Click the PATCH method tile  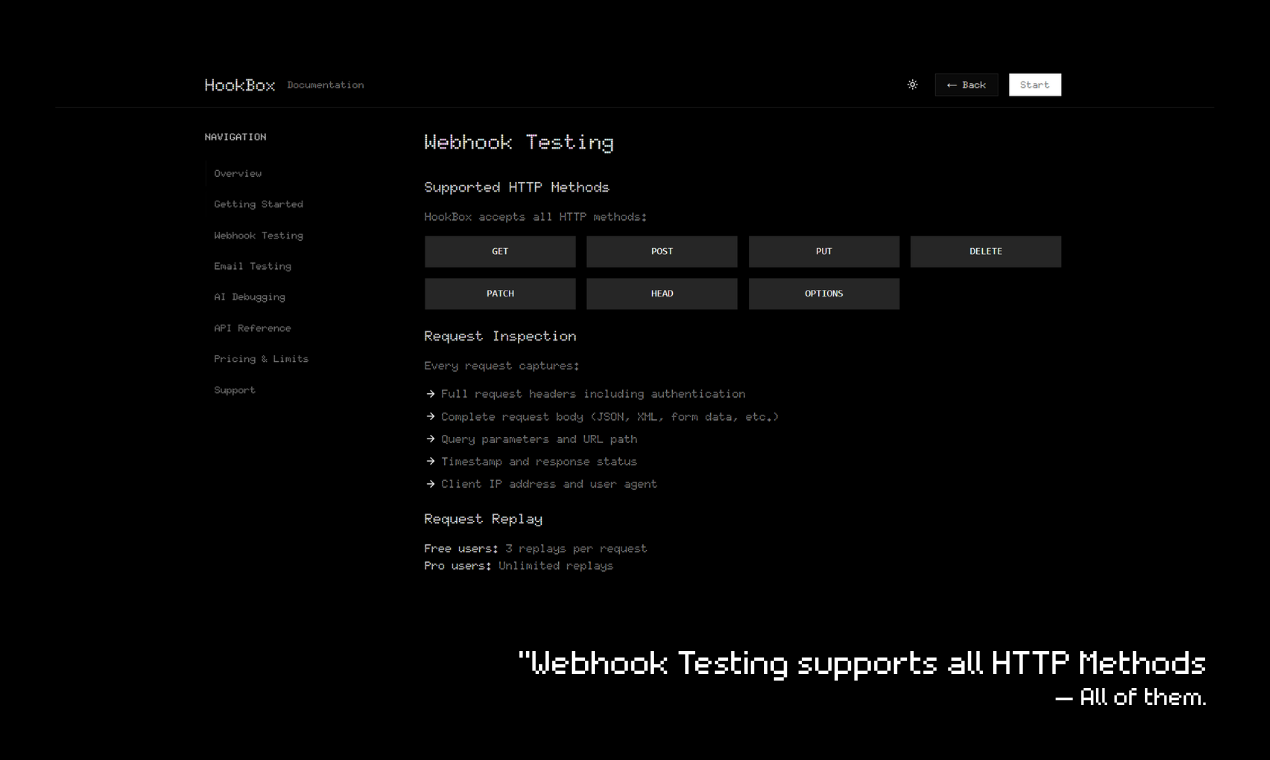pos(500,294)
